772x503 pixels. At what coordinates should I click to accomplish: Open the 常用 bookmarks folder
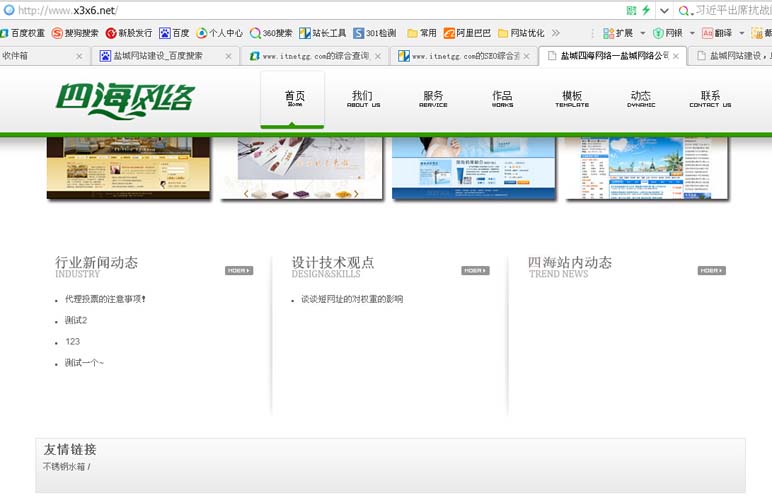click(421, 33)
